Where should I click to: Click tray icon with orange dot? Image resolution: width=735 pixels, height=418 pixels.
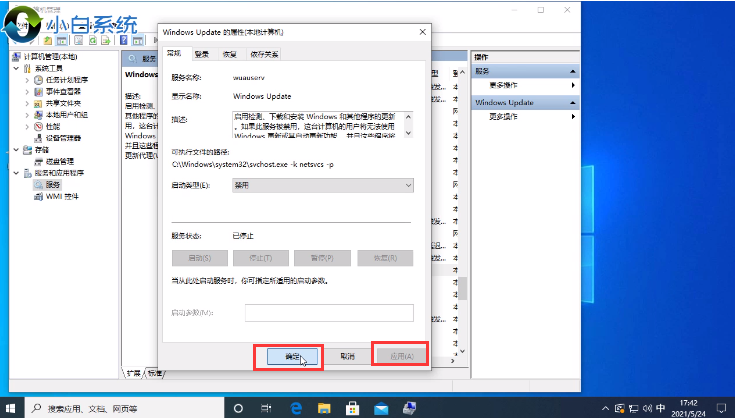pos(620,408)
